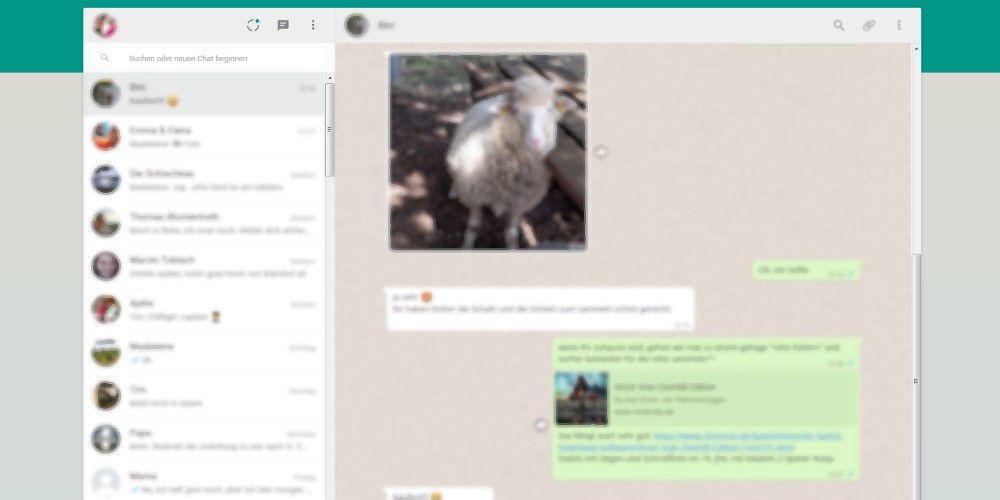Focus the 'Suchen oder neuen Chat beginnen' field
Screen dimensions: 1000x500
click(x=209, y=58)
